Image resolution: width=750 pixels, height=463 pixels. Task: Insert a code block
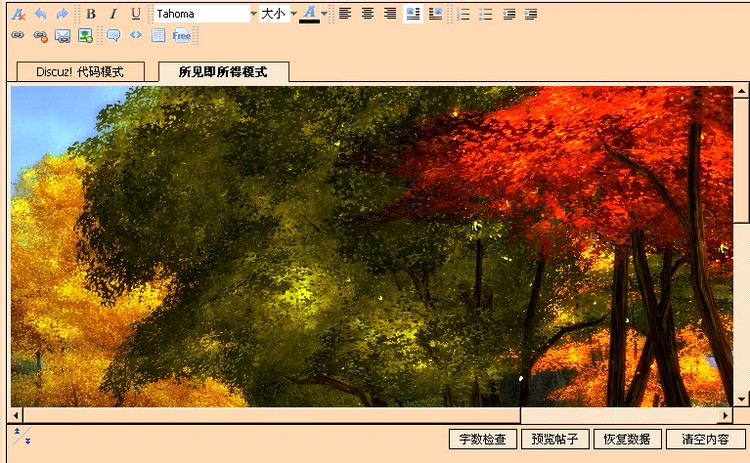coord(136,35)
